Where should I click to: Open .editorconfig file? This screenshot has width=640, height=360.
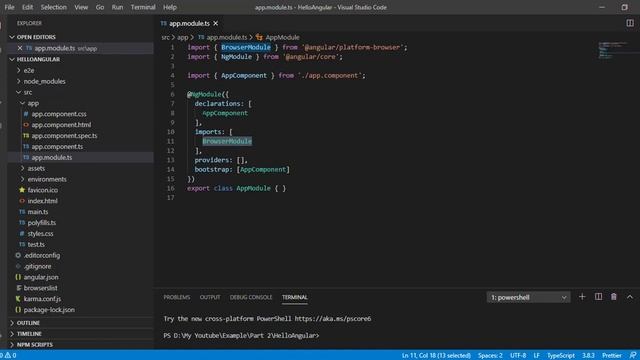tap(42, 256)
